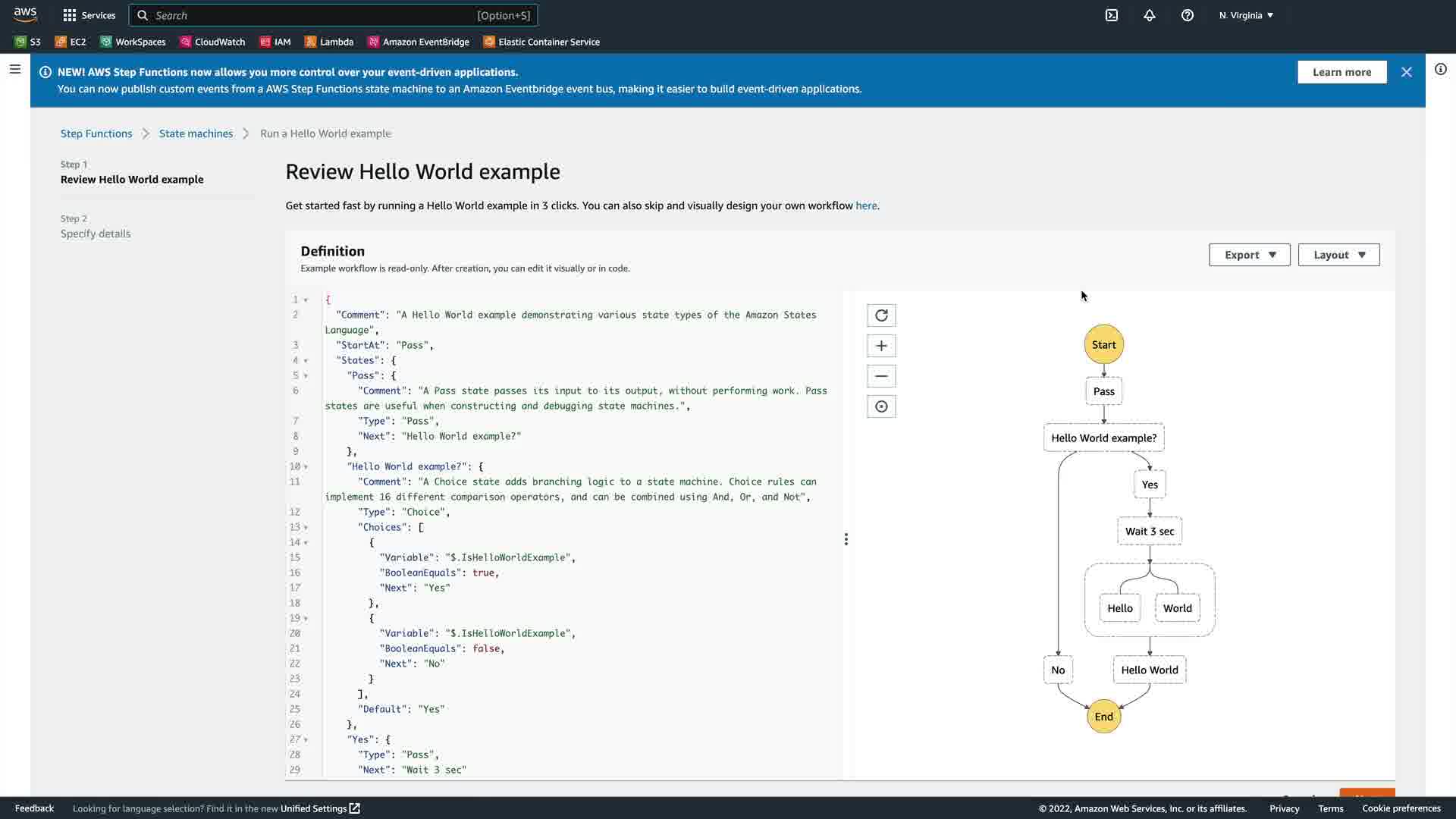Collapse the States block at line 4

[306, 361]
